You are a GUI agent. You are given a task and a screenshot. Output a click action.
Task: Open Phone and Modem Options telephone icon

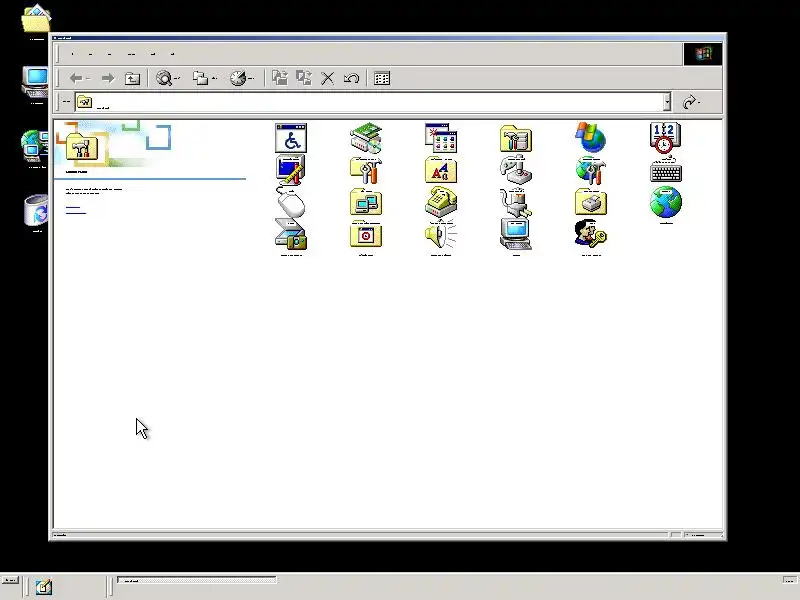pyautogui.click(x=441, y=203)
